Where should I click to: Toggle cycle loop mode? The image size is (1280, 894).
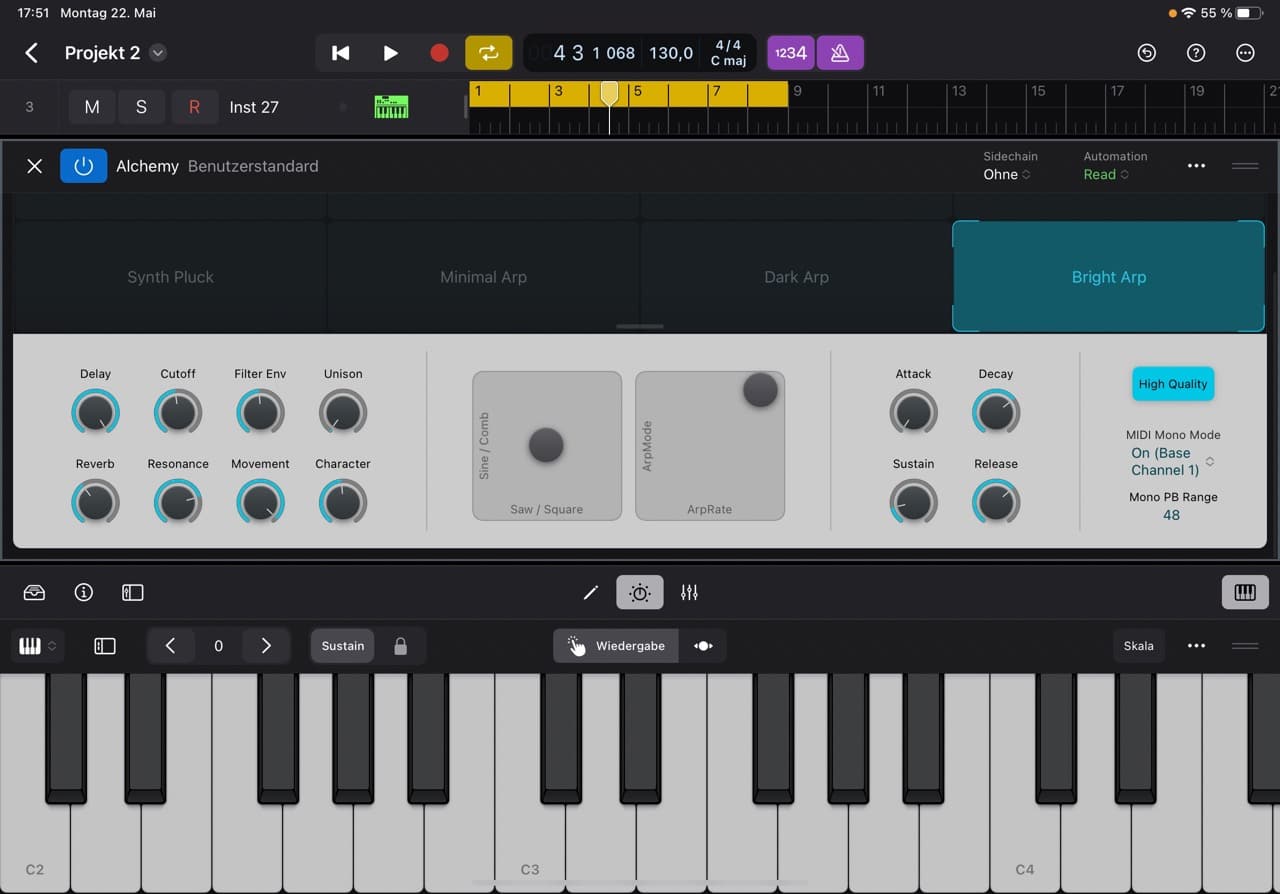489,53
